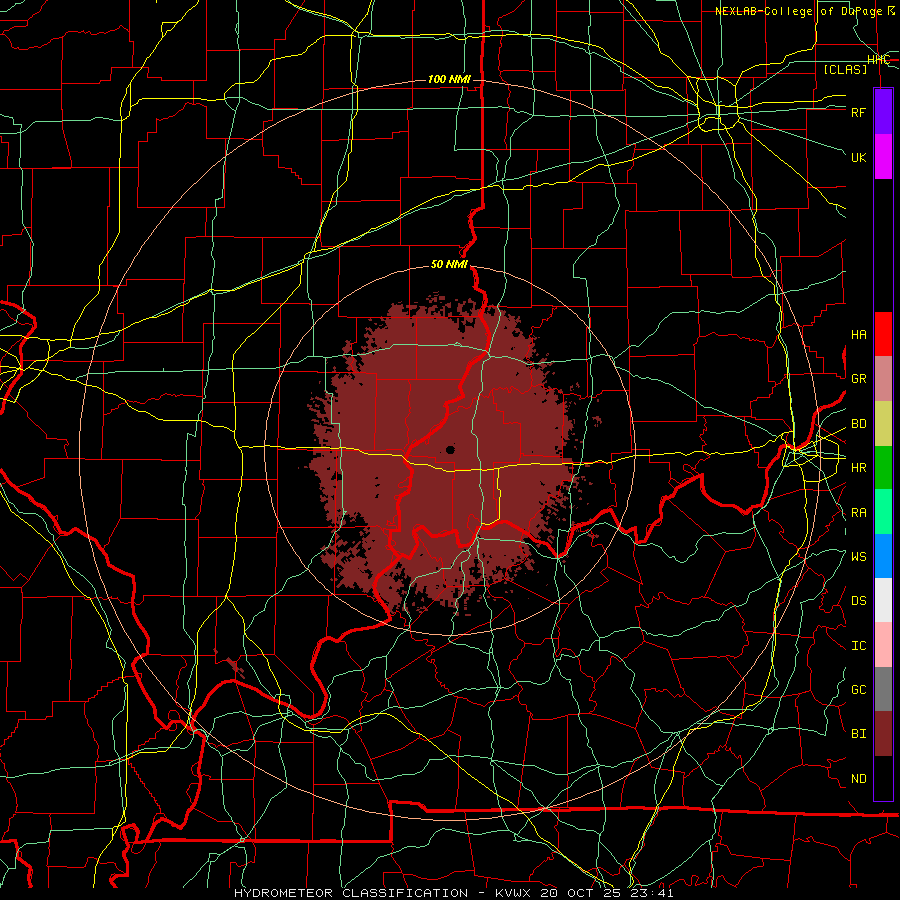This screenshot has width=900, height=900.
Task: Click the 100 NMI range ring label
Action: (449, 79)
